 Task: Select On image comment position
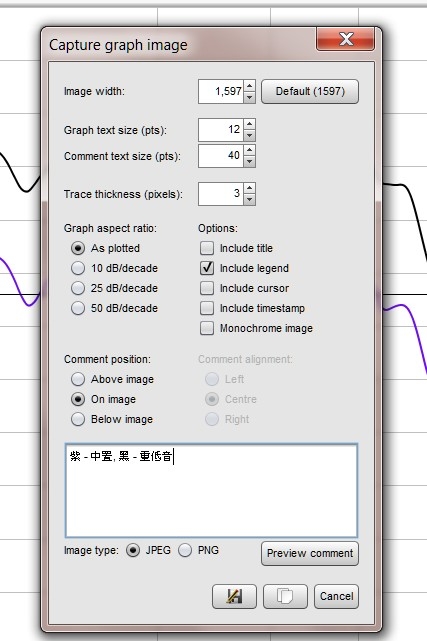(78, 399)
